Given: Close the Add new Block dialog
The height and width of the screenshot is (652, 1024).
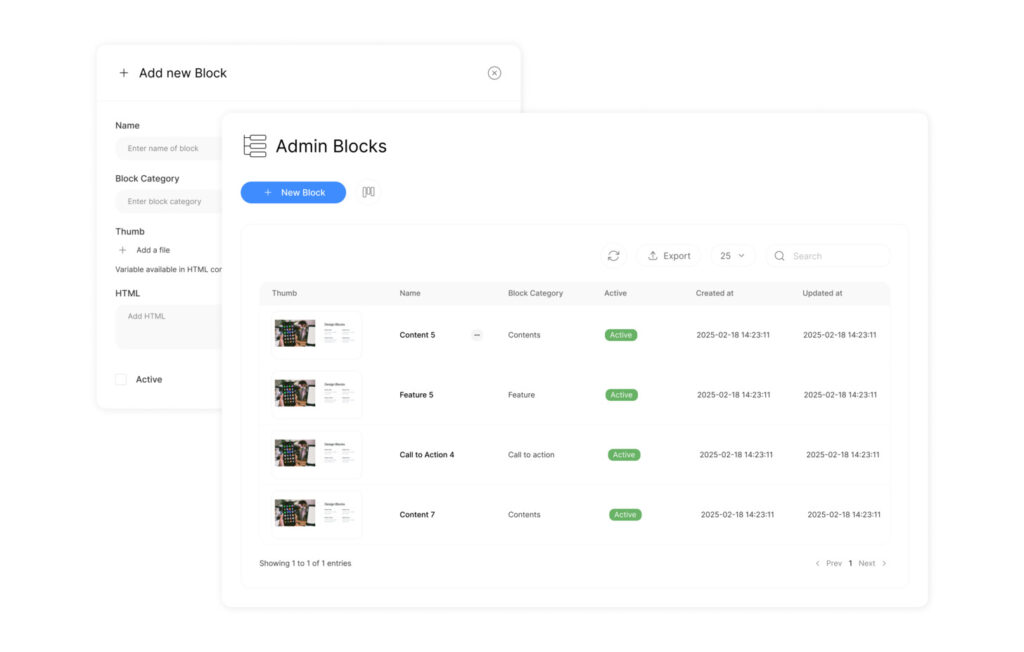Looking at the screenshot, I should tap(494, 73).
